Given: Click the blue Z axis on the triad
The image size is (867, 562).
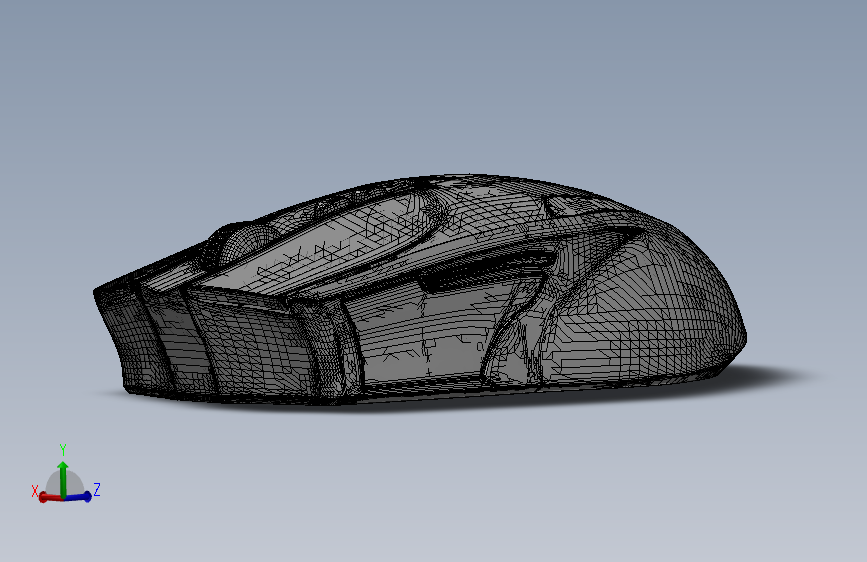Looking at the screenshot, I should (x=79, y=497).
